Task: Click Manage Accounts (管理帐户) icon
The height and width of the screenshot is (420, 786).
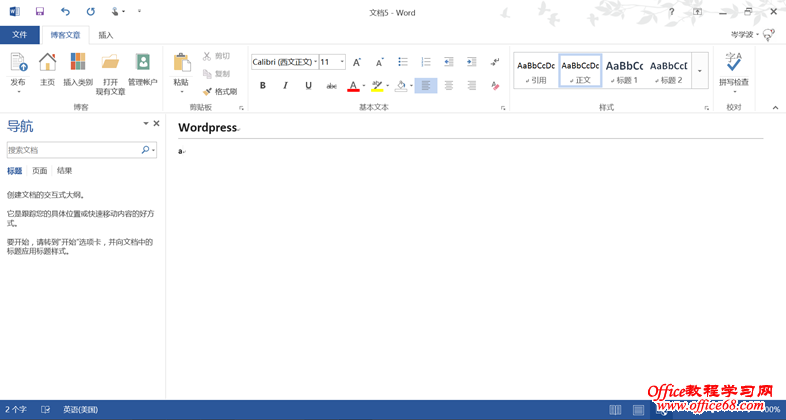Action: coord(143,63)
